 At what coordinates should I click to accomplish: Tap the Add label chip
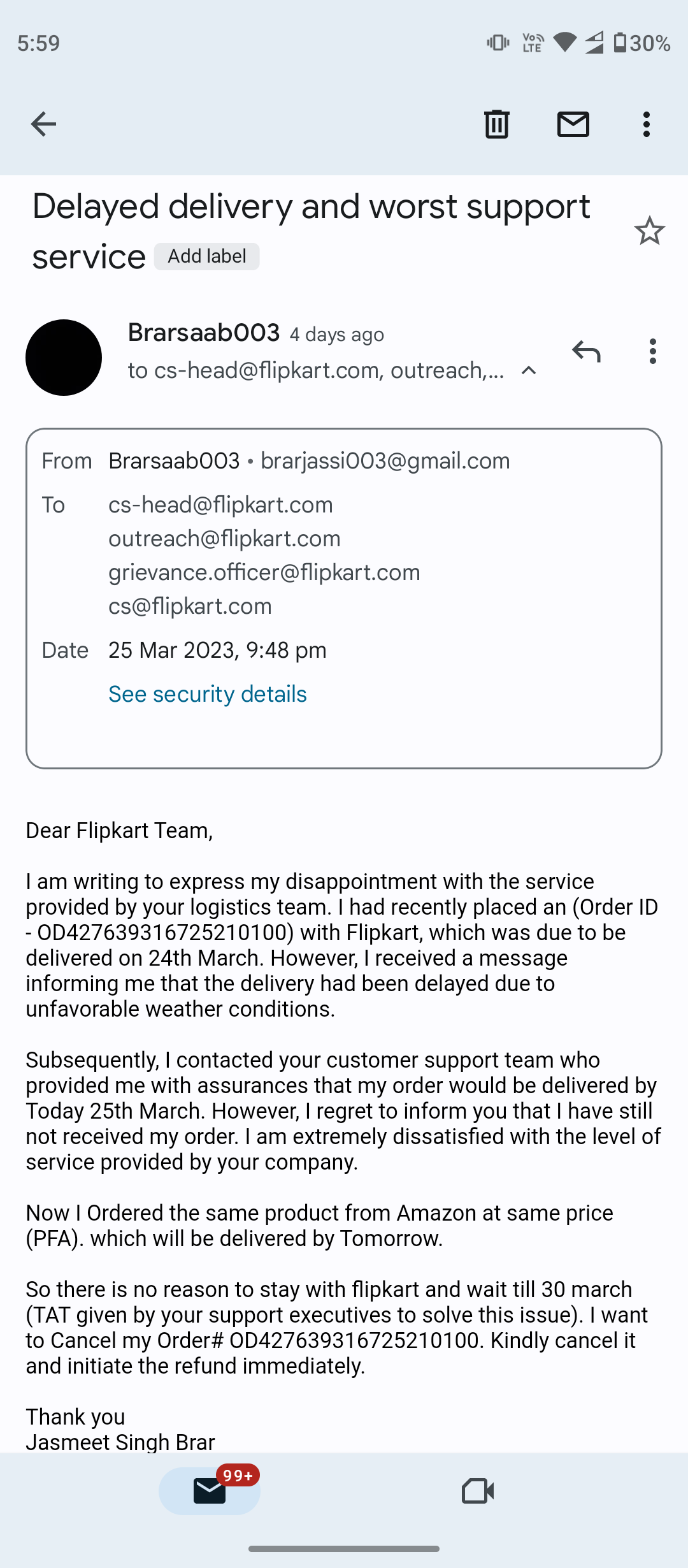point(207,256)
